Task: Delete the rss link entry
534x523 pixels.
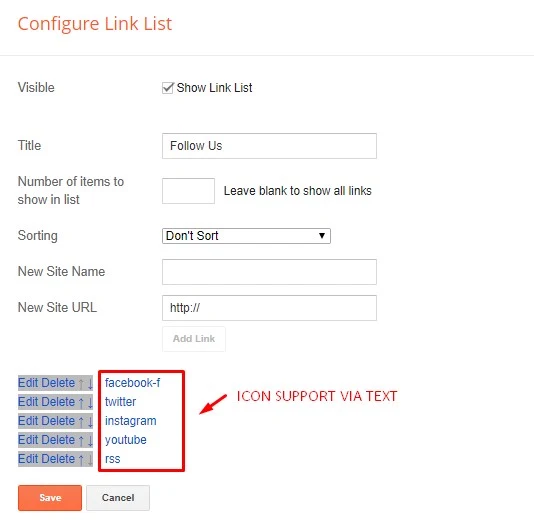Action: [58, 459]
